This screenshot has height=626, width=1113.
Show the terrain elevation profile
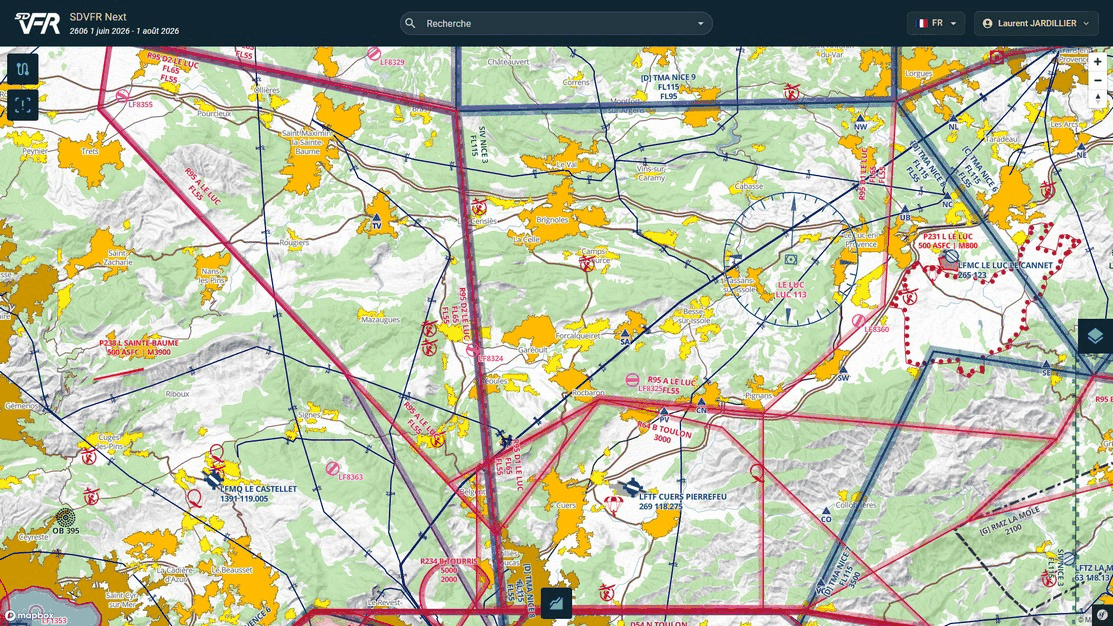click(x=556, y=603)
